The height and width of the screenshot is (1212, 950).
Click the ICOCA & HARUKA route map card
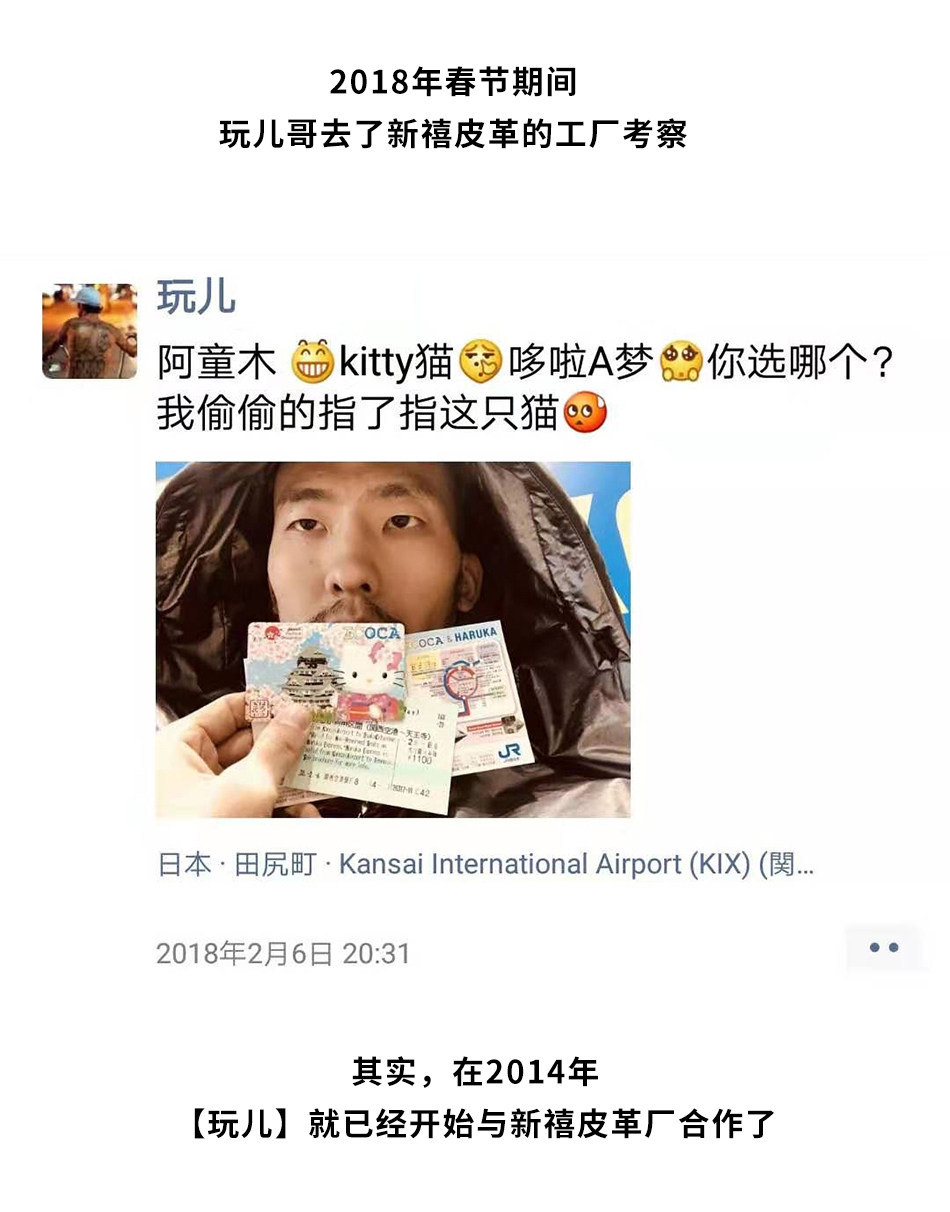pos(470,694)
